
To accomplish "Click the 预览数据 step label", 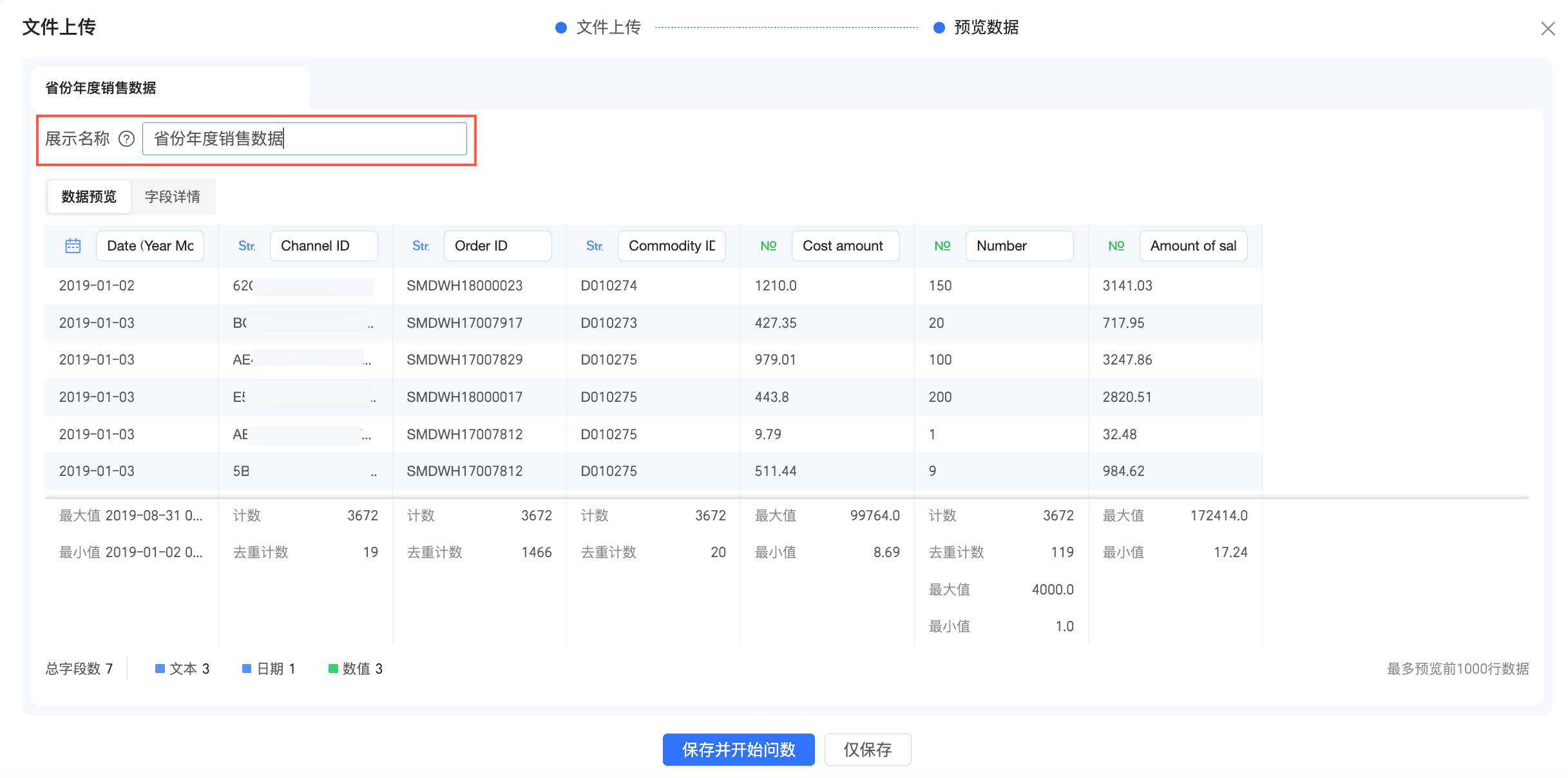I will pyautogui.click(x=986, y=28).
